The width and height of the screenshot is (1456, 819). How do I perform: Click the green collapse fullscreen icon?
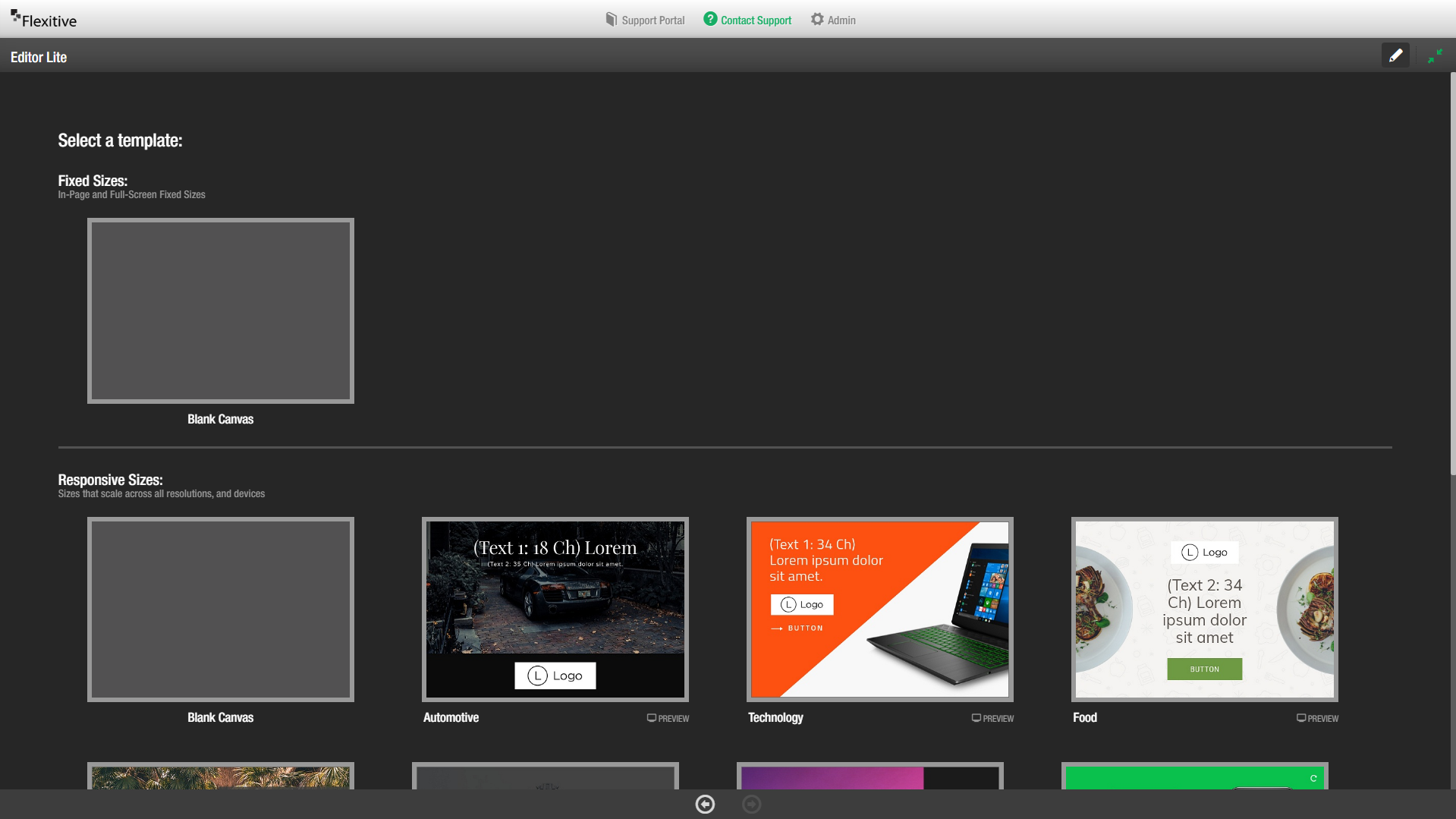click(1435, 56)
